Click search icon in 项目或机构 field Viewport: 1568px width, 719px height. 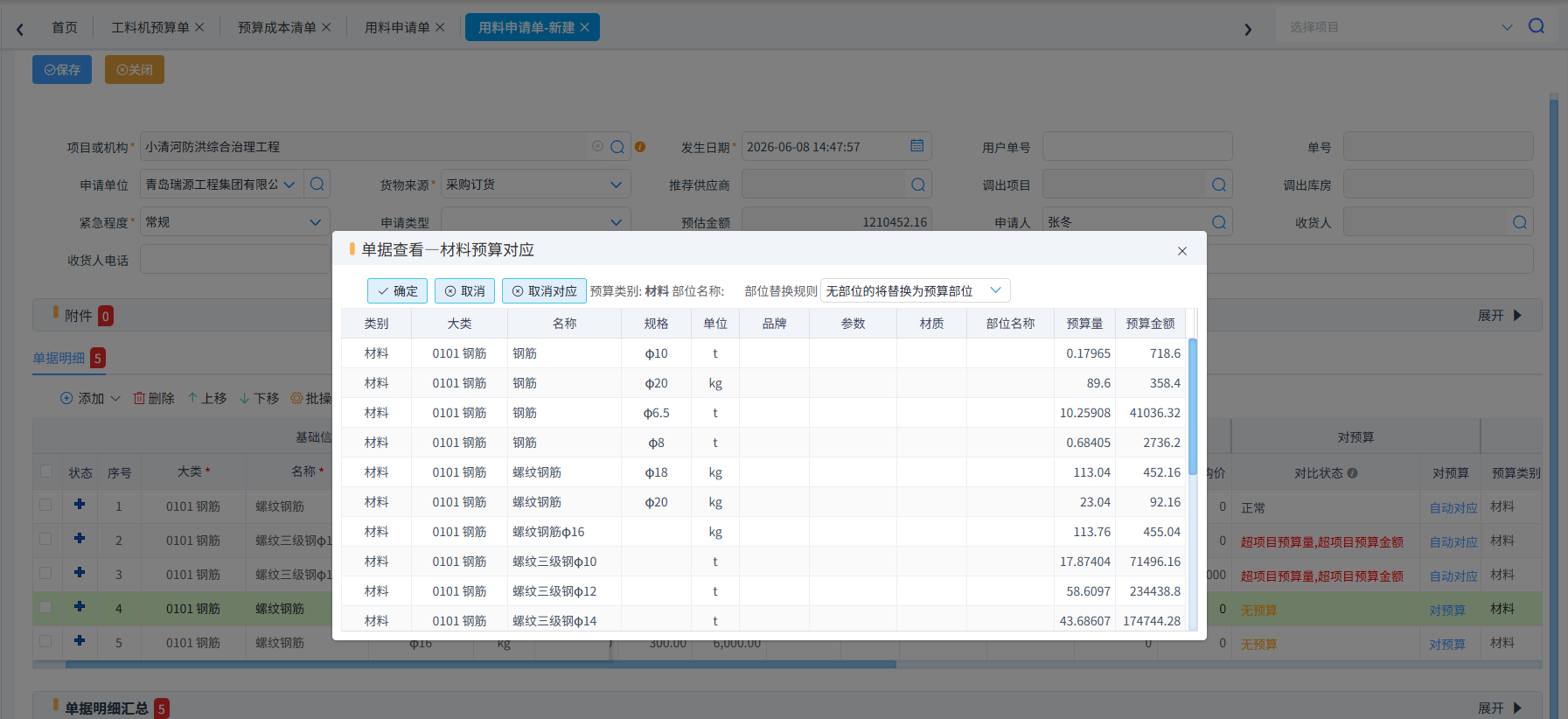(x=617, y=147)
